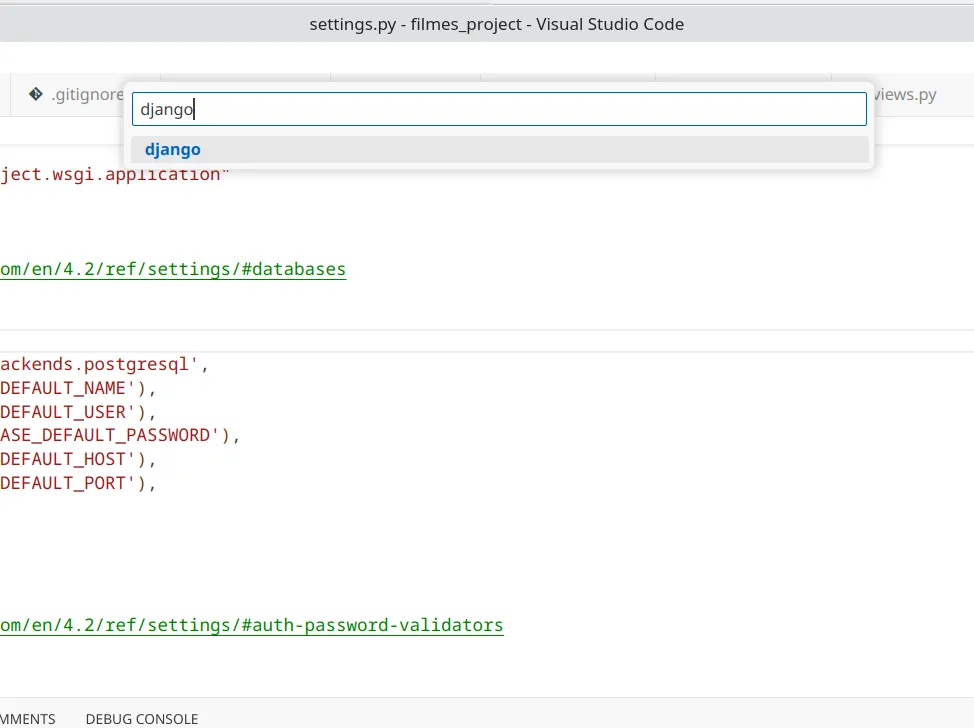
Task: Switch to the .gitignore editor tab
Action: click(x=76, y=94)
